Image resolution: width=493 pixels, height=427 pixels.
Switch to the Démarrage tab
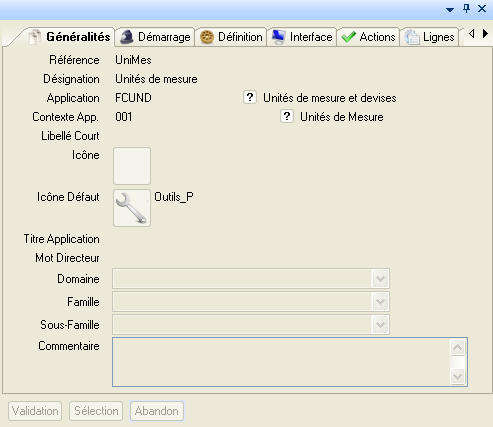(x=155, y=37)
